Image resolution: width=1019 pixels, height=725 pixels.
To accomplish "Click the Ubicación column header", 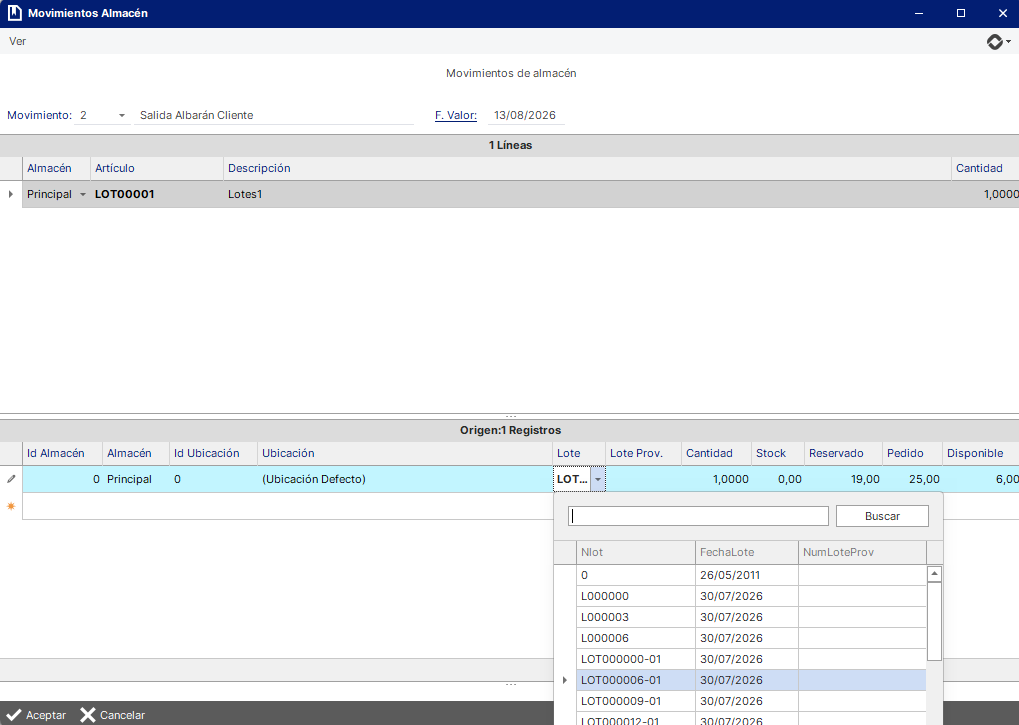I will (405, 453).
